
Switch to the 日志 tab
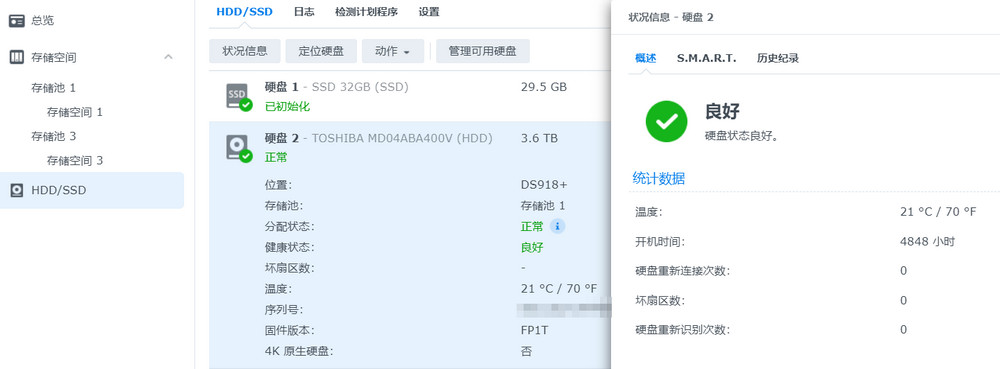coord(304,12)
